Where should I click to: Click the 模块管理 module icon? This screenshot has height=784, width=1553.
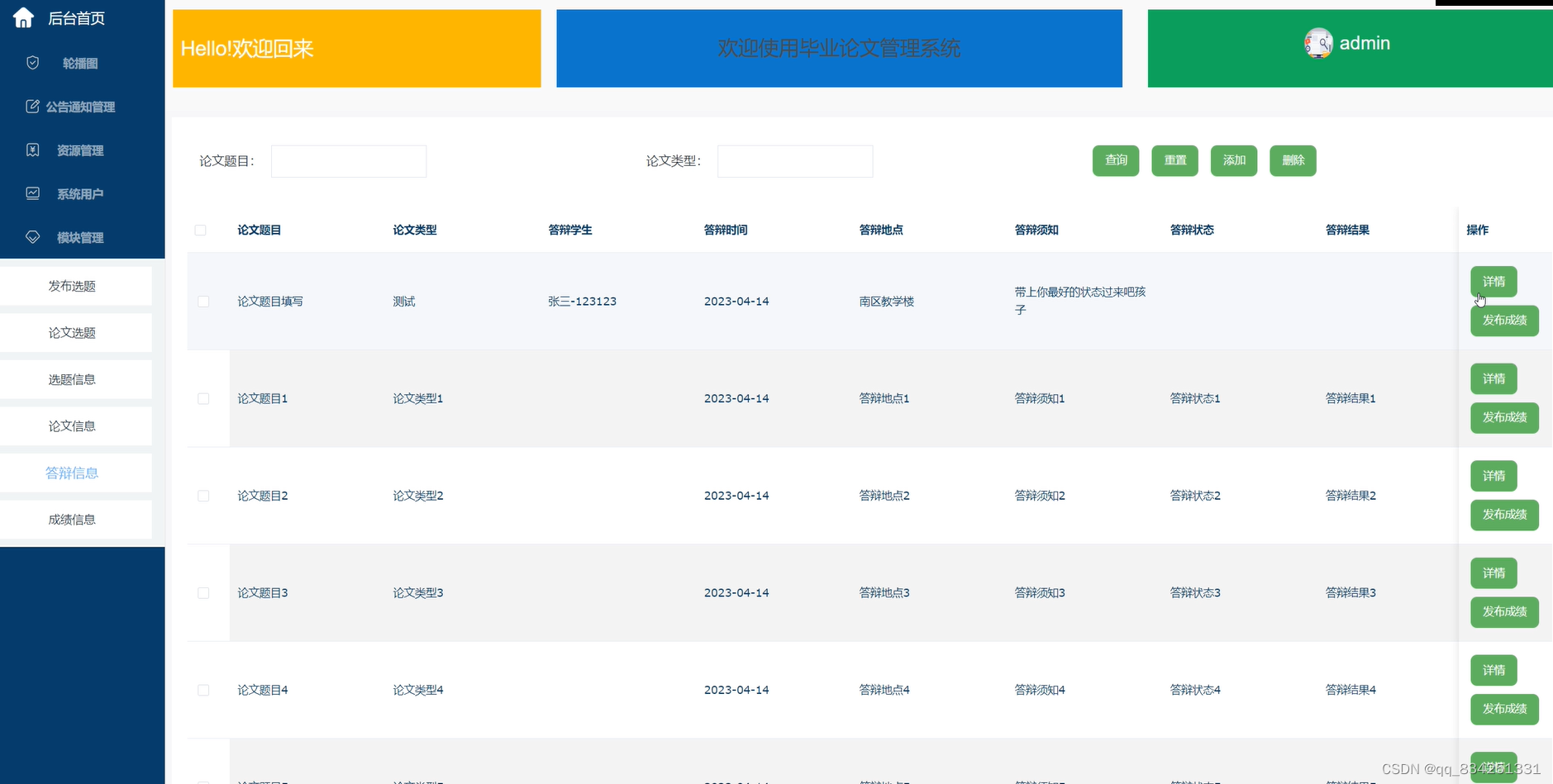[31, 236]
